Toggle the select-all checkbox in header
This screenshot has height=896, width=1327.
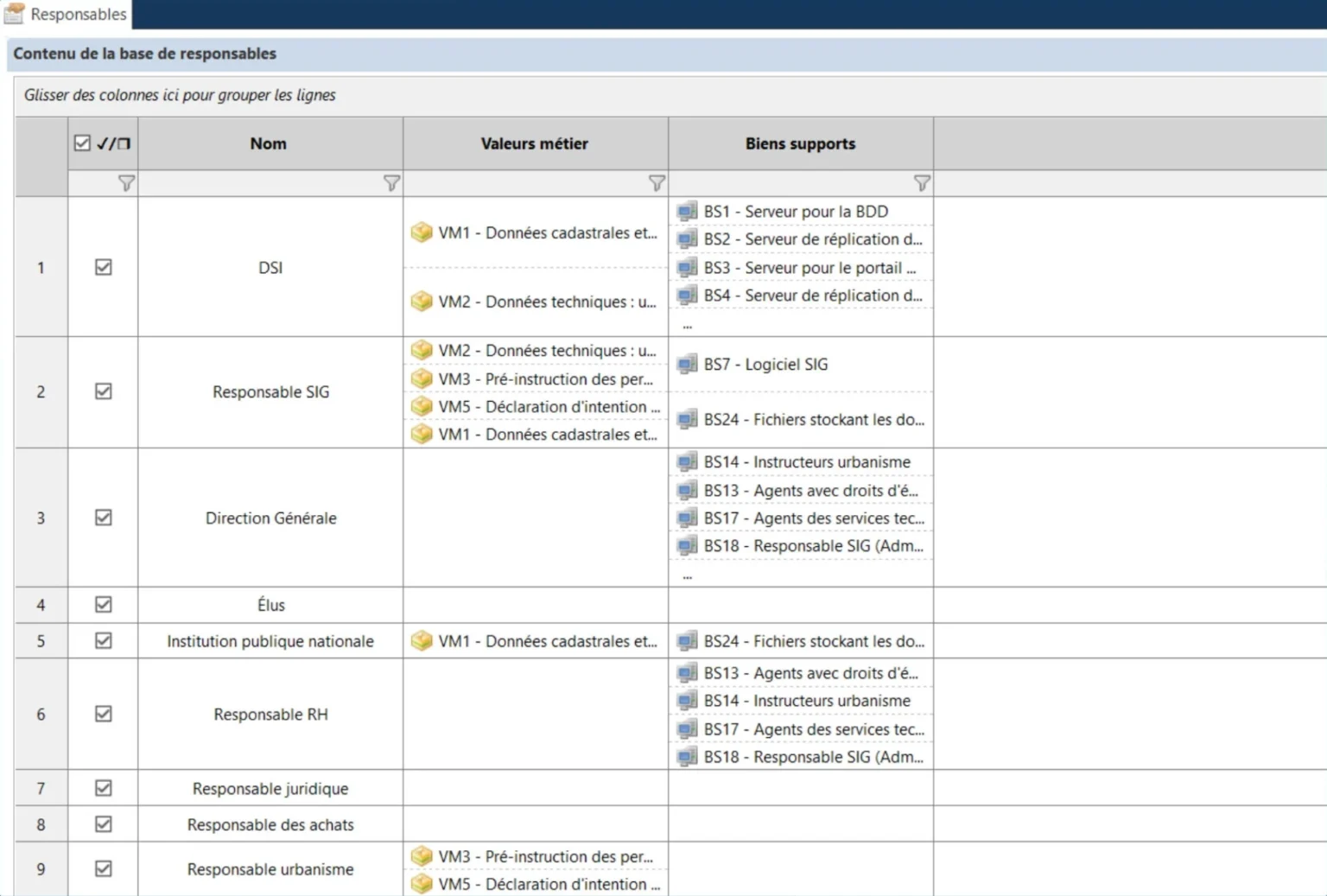pos(82,143)
